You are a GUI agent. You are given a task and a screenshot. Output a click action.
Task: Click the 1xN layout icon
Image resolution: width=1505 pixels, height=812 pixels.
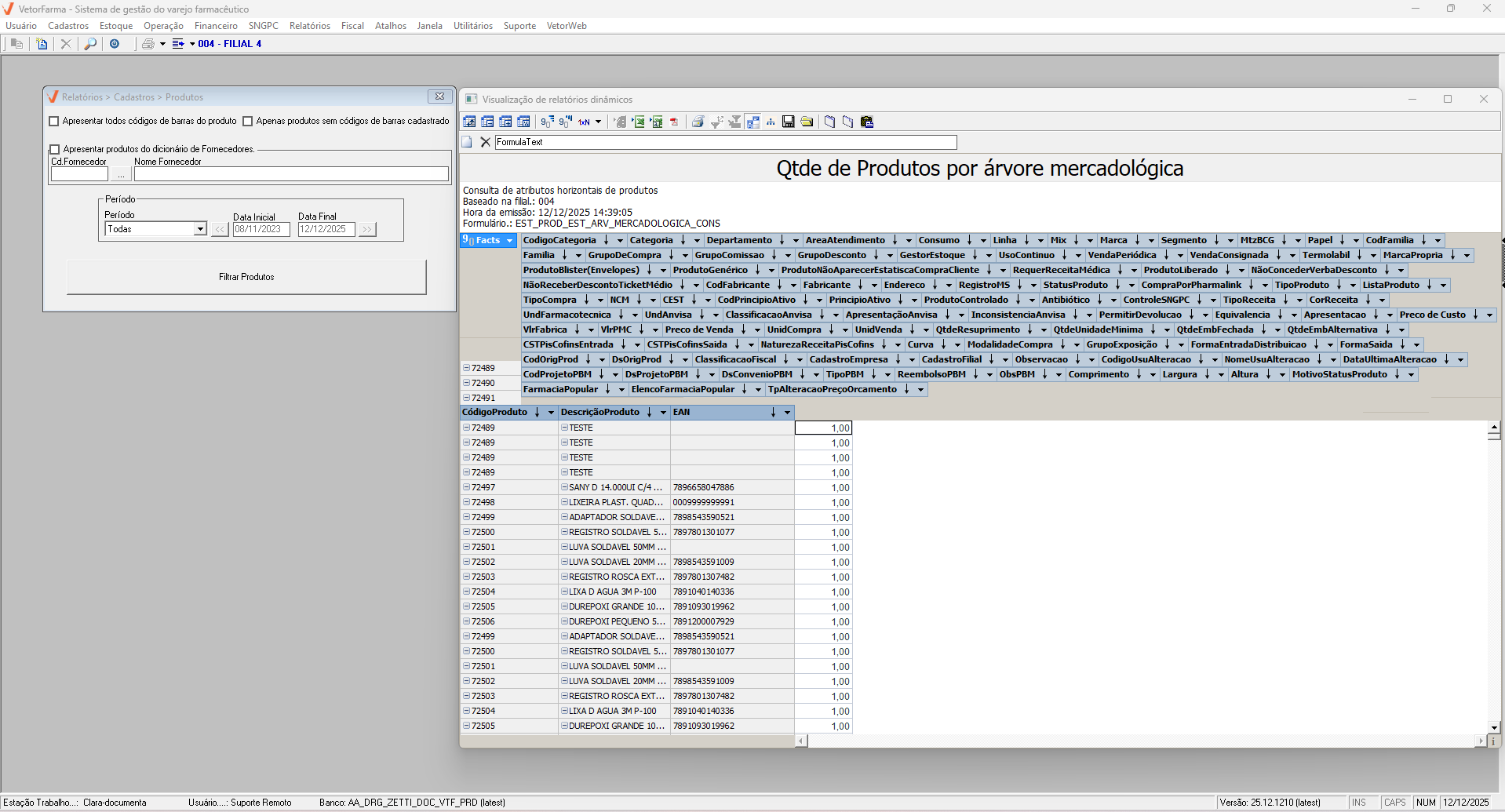pos(585,122)
